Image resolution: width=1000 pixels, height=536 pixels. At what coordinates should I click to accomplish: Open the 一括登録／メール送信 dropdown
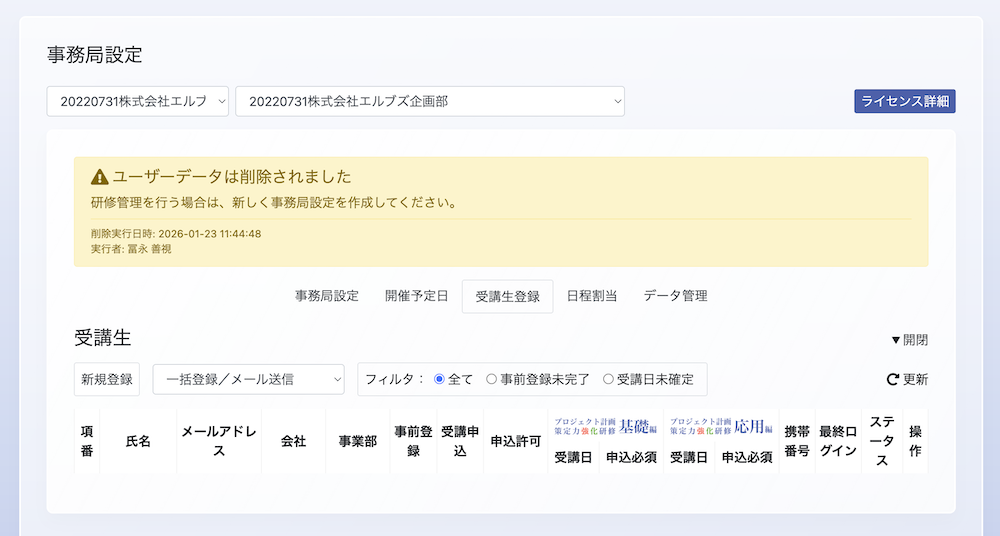point(248,380)
